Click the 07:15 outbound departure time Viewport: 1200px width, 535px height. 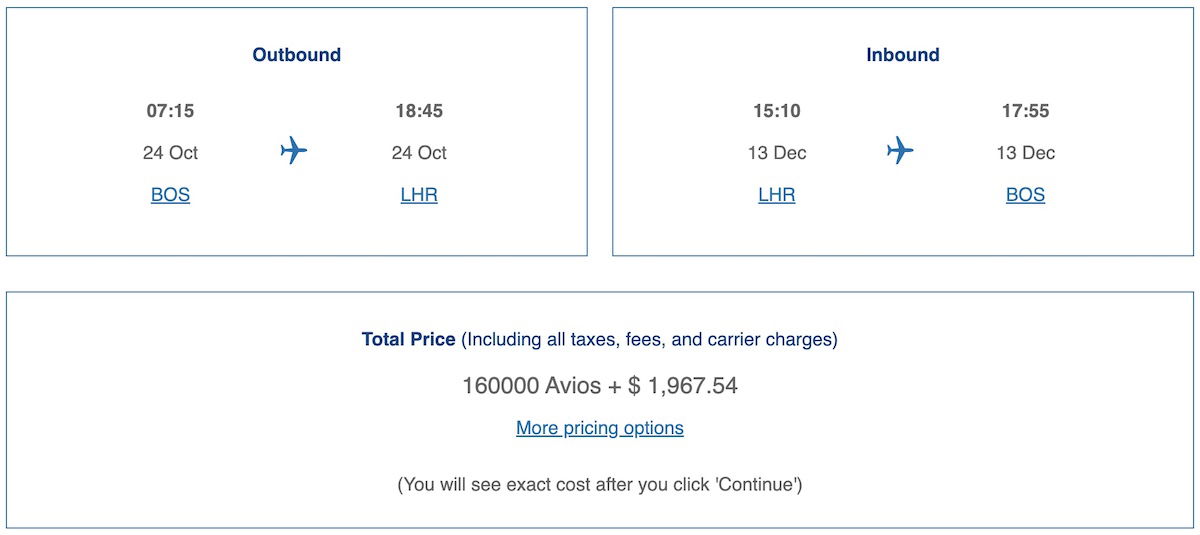(x=170, y=111)
